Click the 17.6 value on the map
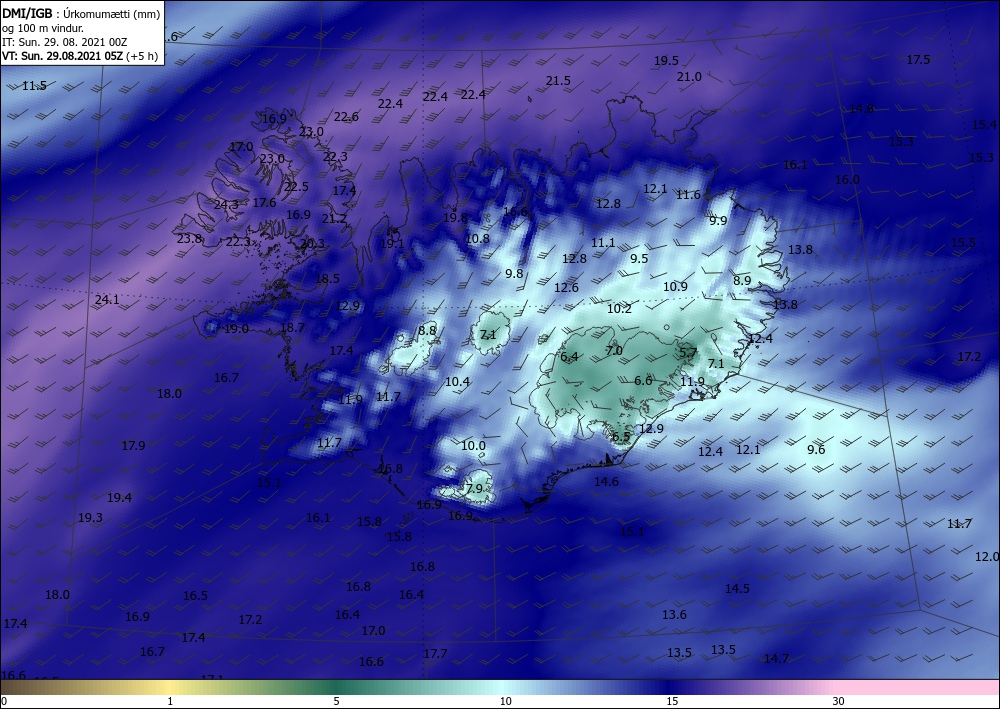The height and width of the screenshot is (709, 1000). pyautogui.click(x=264, y=203)
